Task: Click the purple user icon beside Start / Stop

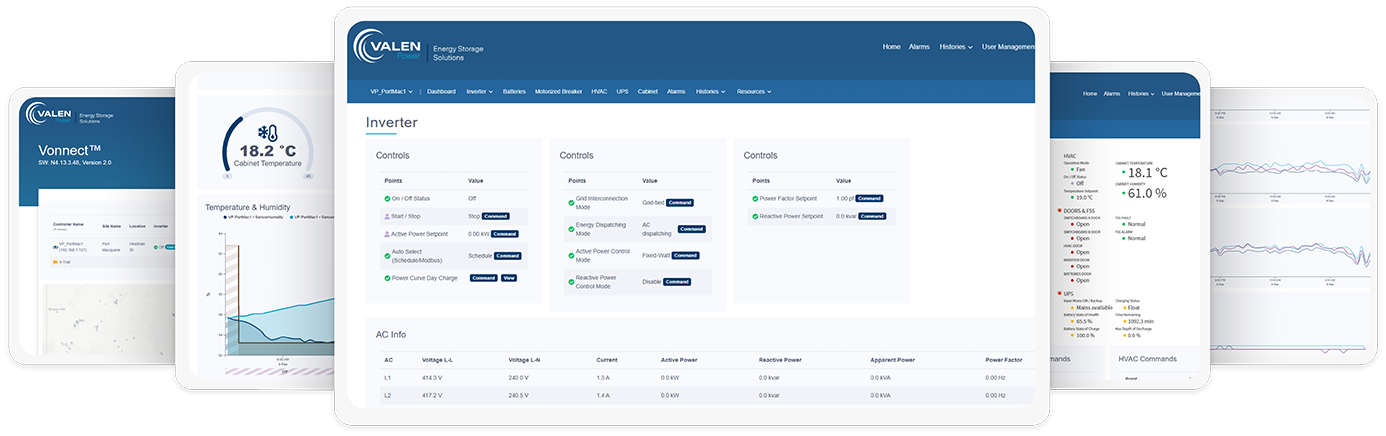Action: tap(387, 216)
